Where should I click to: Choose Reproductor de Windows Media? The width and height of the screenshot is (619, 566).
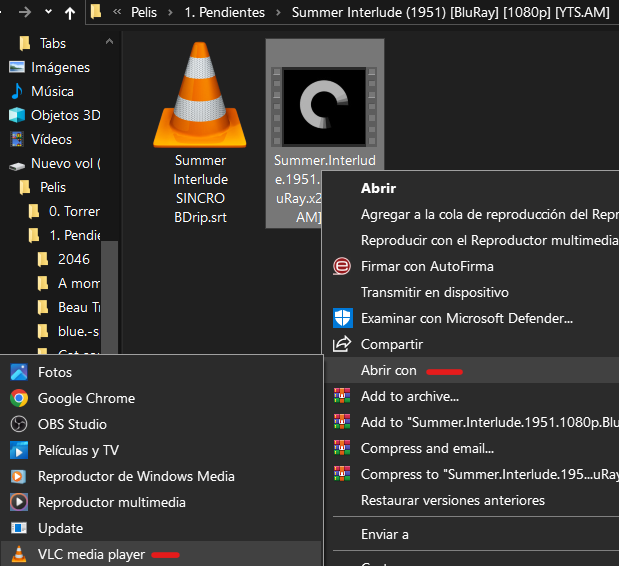point(136,476)
